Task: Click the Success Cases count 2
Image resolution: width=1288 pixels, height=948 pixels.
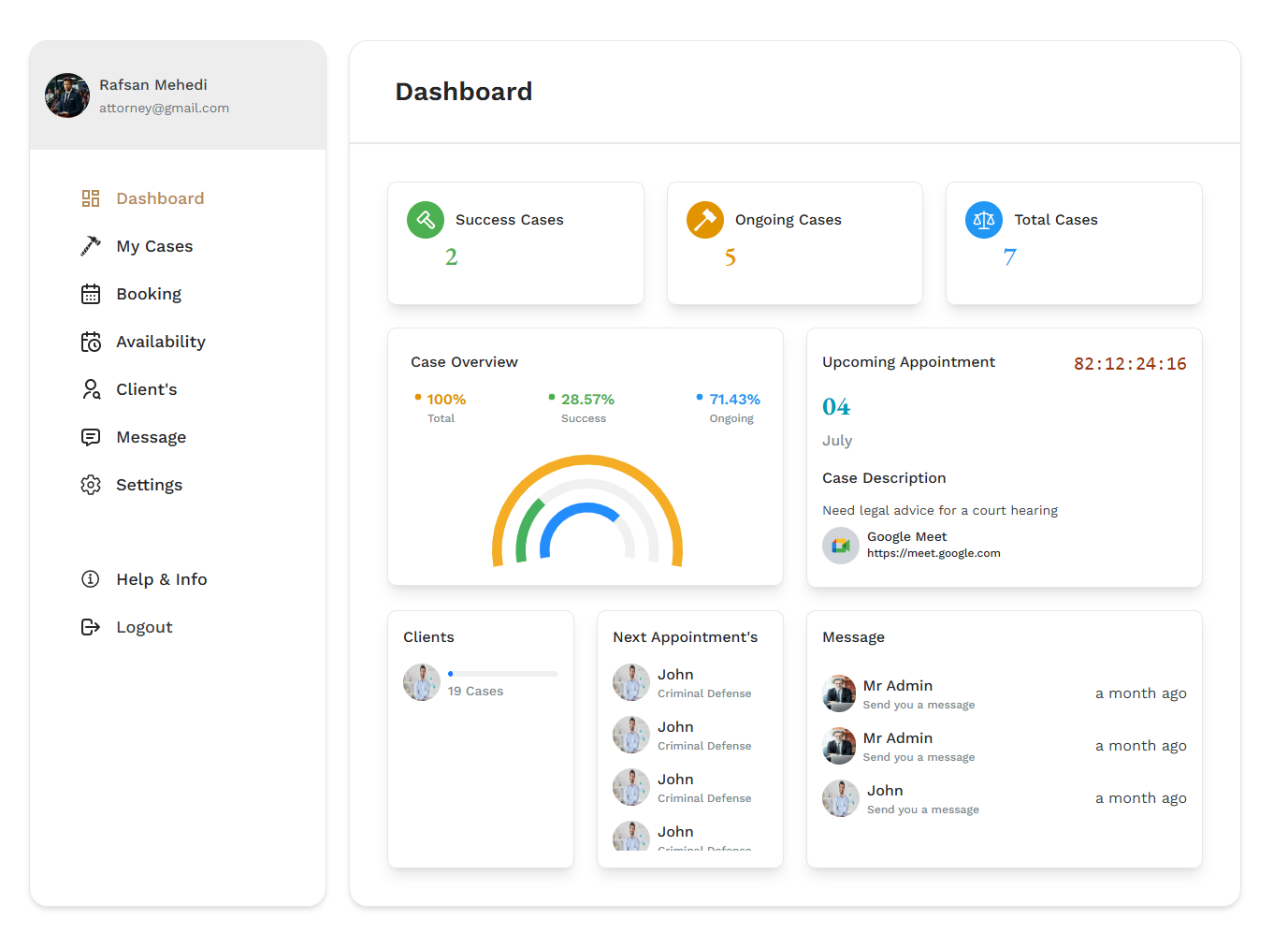Action: 451,256
